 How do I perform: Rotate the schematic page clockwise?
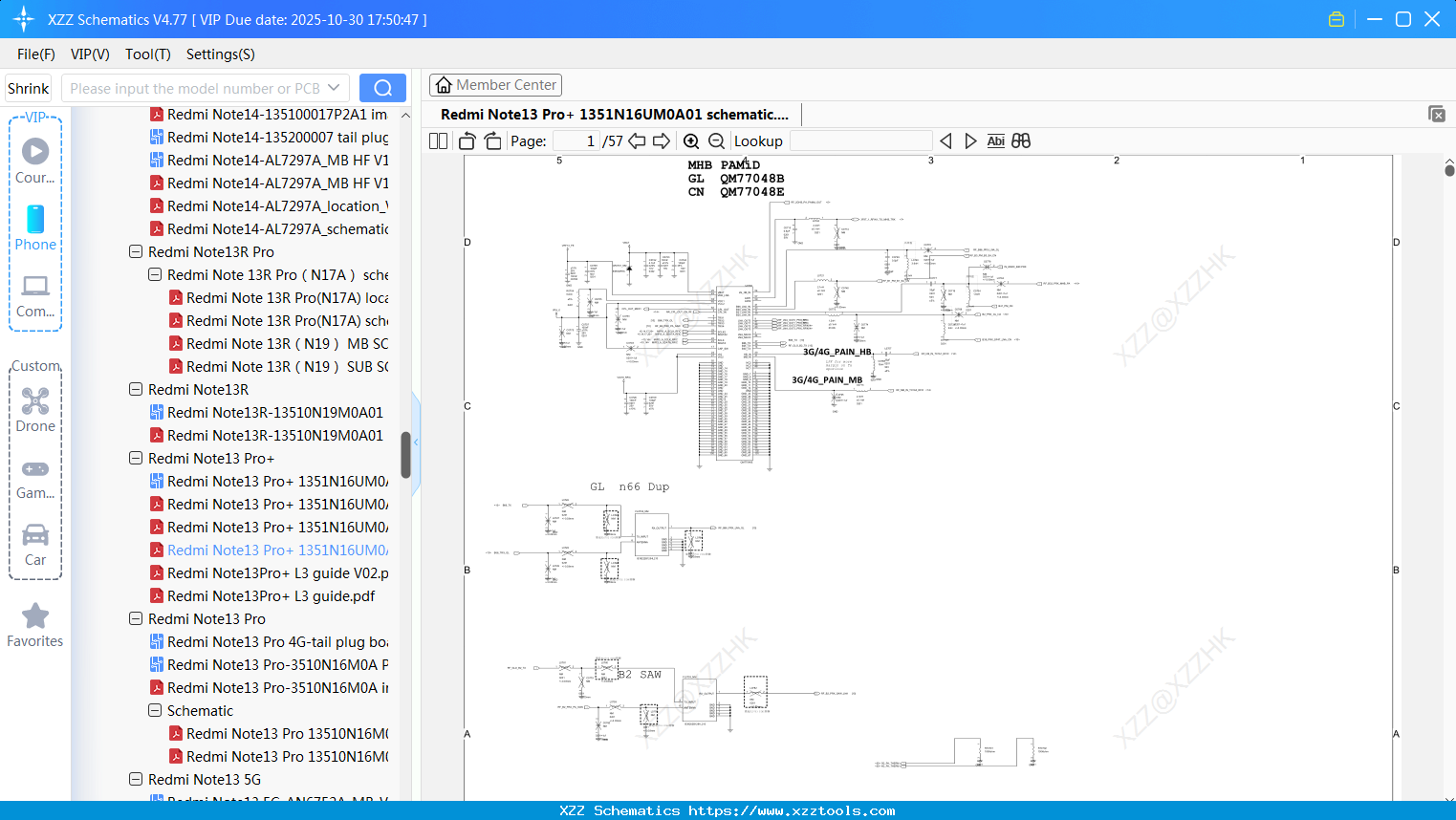pos(491,140)
